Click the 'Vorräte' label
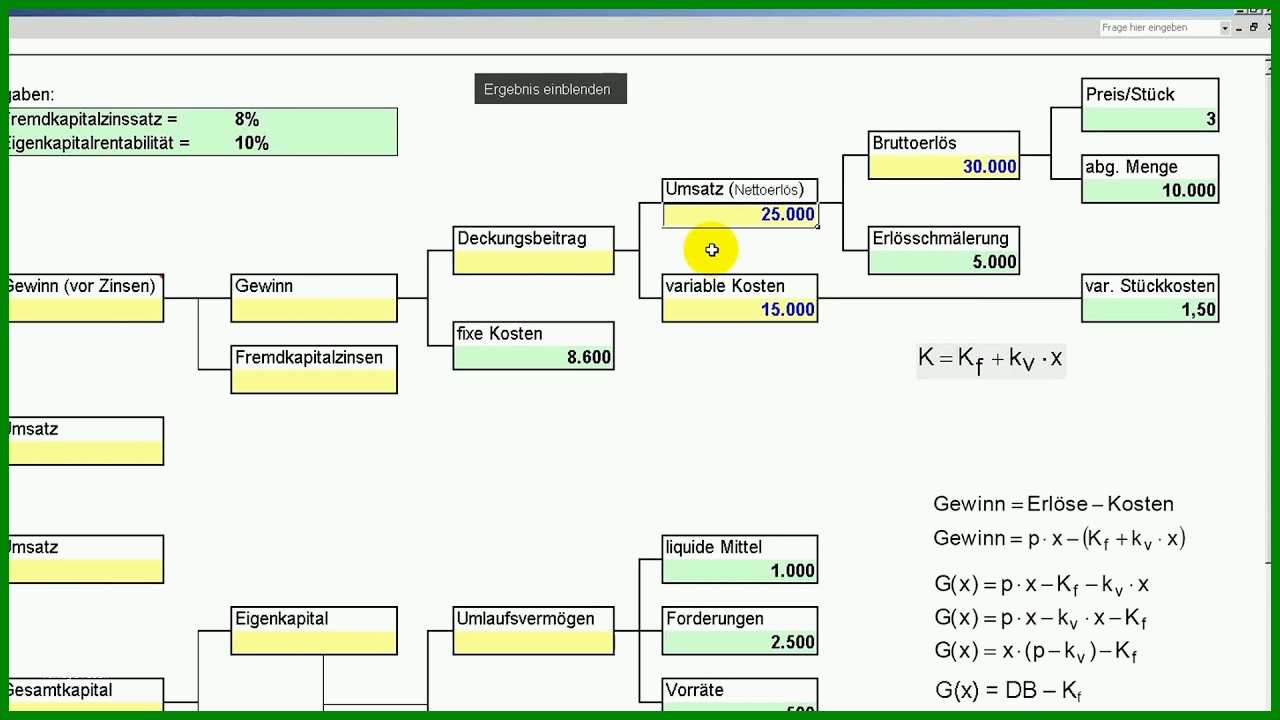This screenshot has width=1280, height=720. (694, 690)
